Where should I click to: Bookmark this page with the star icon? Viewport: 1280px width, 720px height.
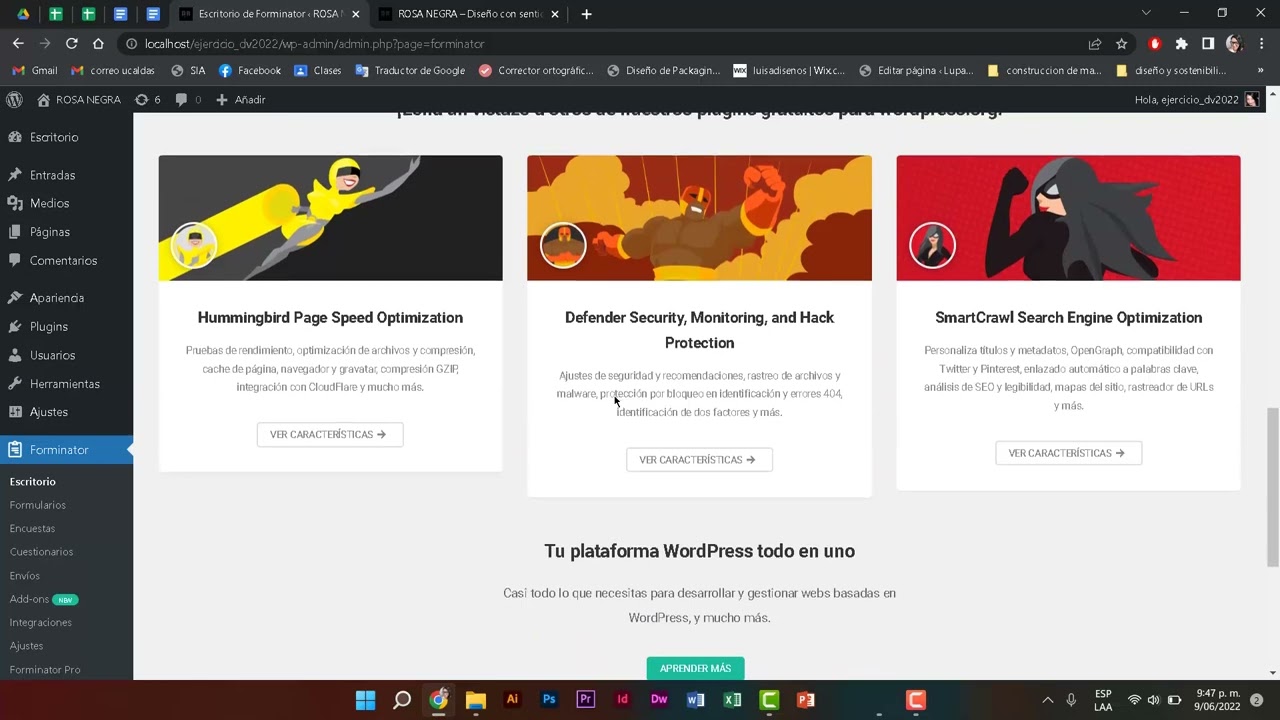coord(1122,44)
